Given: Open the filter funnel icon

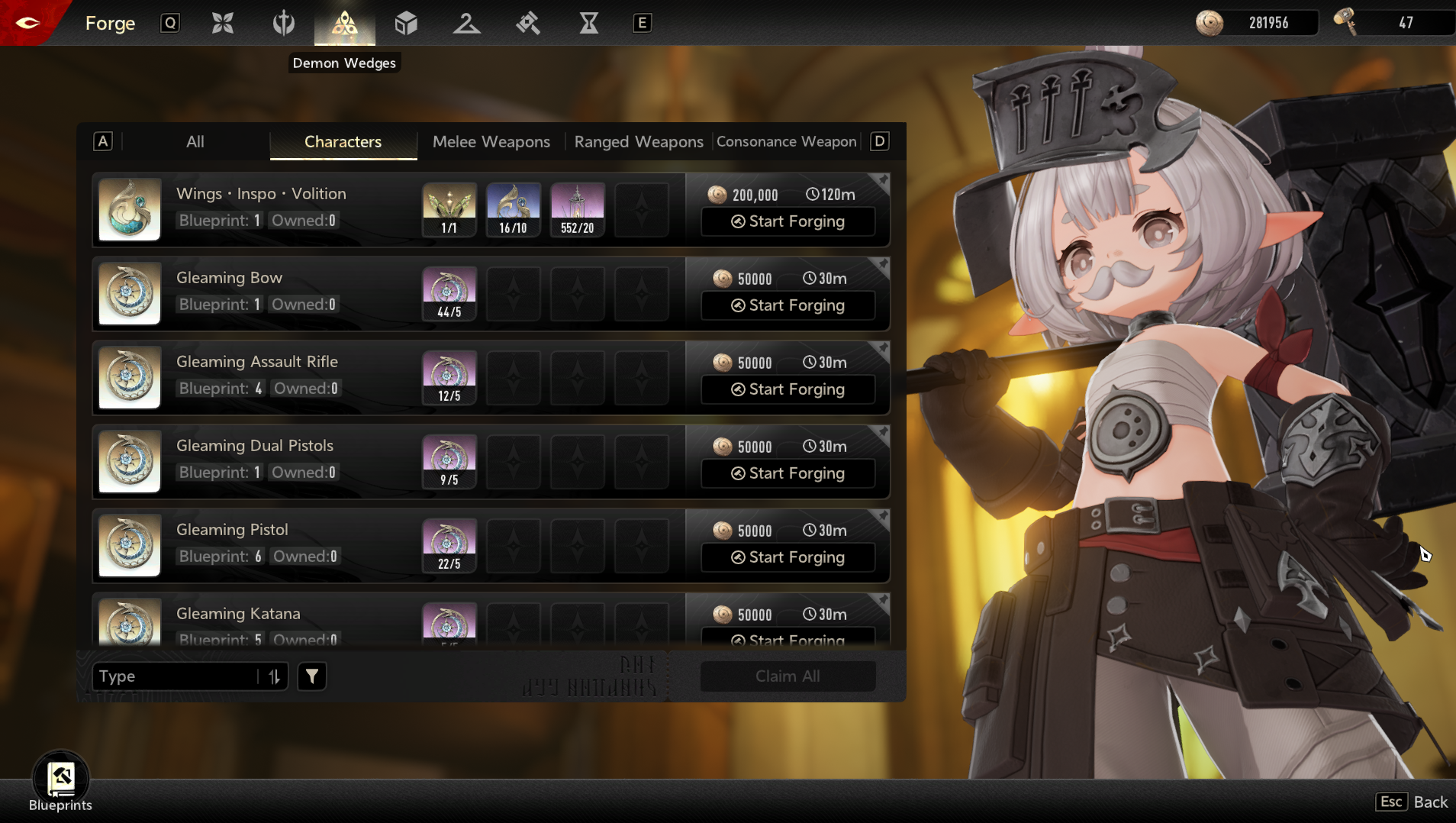Looking at the screenshot, I should pos(312,676).
